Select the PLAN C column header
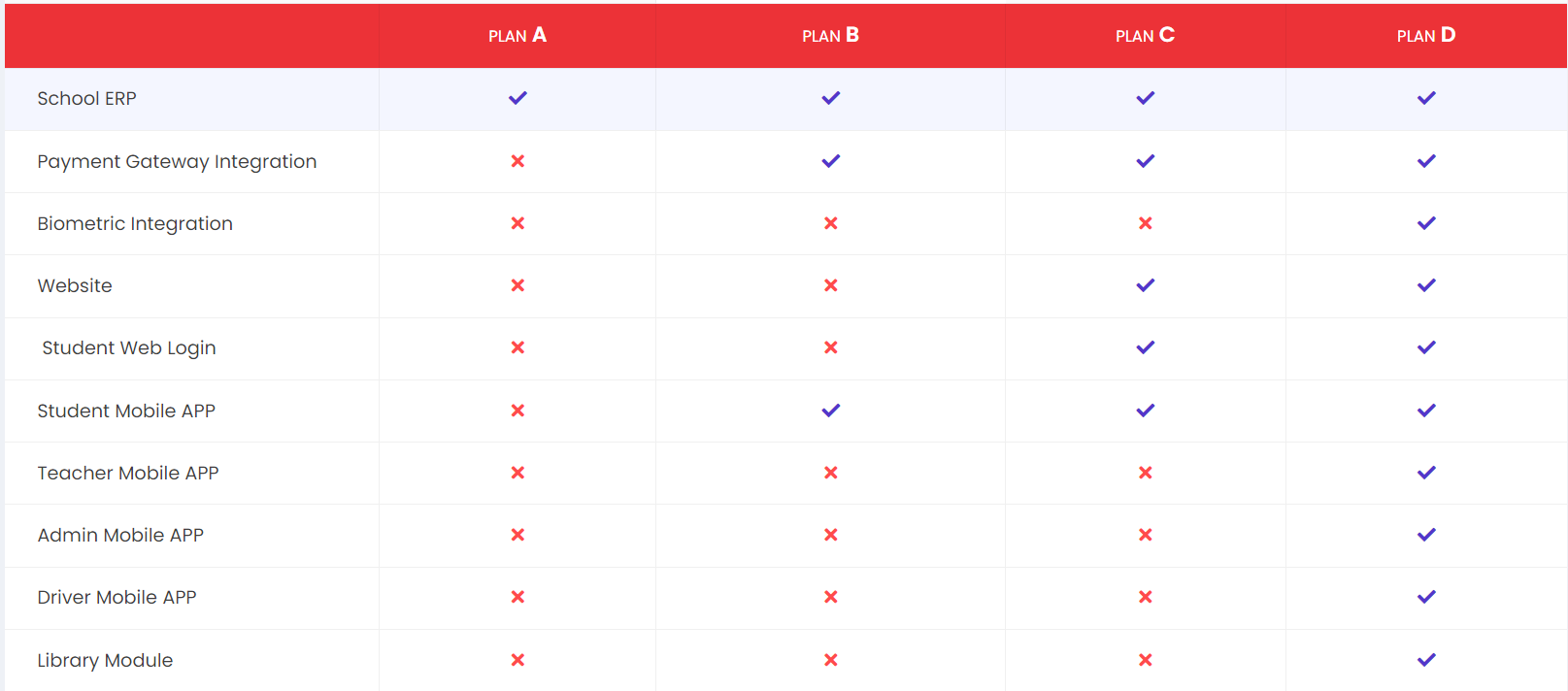Image resolution: width=1568 pixels, height=691 pixels. click(1145, 36)
